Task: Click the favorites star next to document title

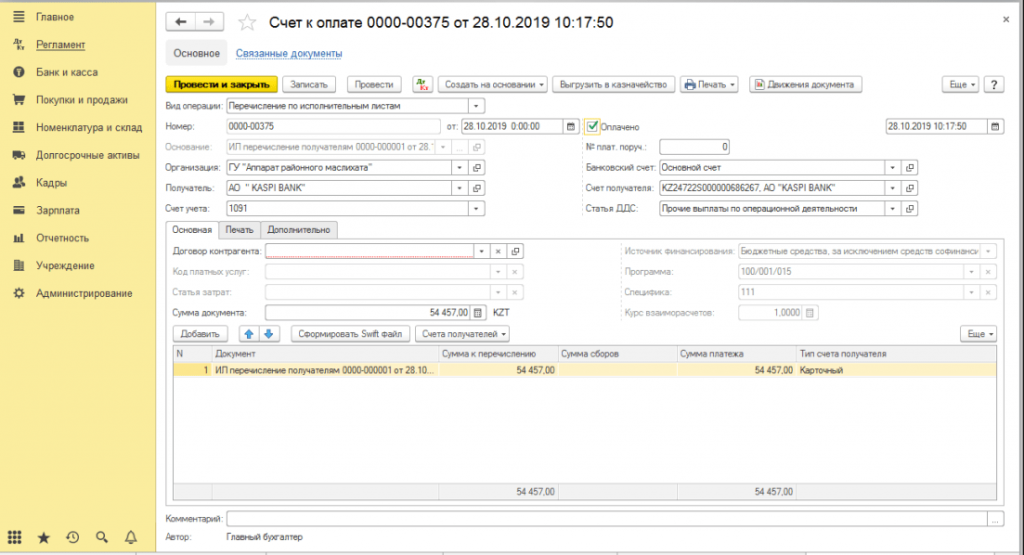Action: click(249, 22)
